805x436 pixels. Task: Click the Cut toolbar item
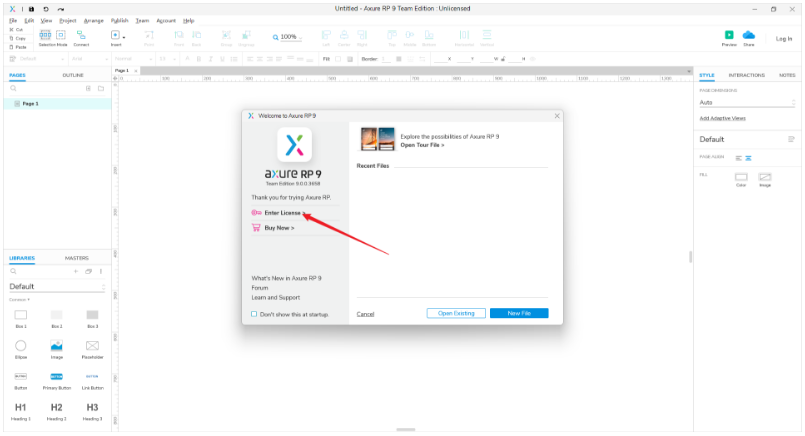tap(16, 30)
